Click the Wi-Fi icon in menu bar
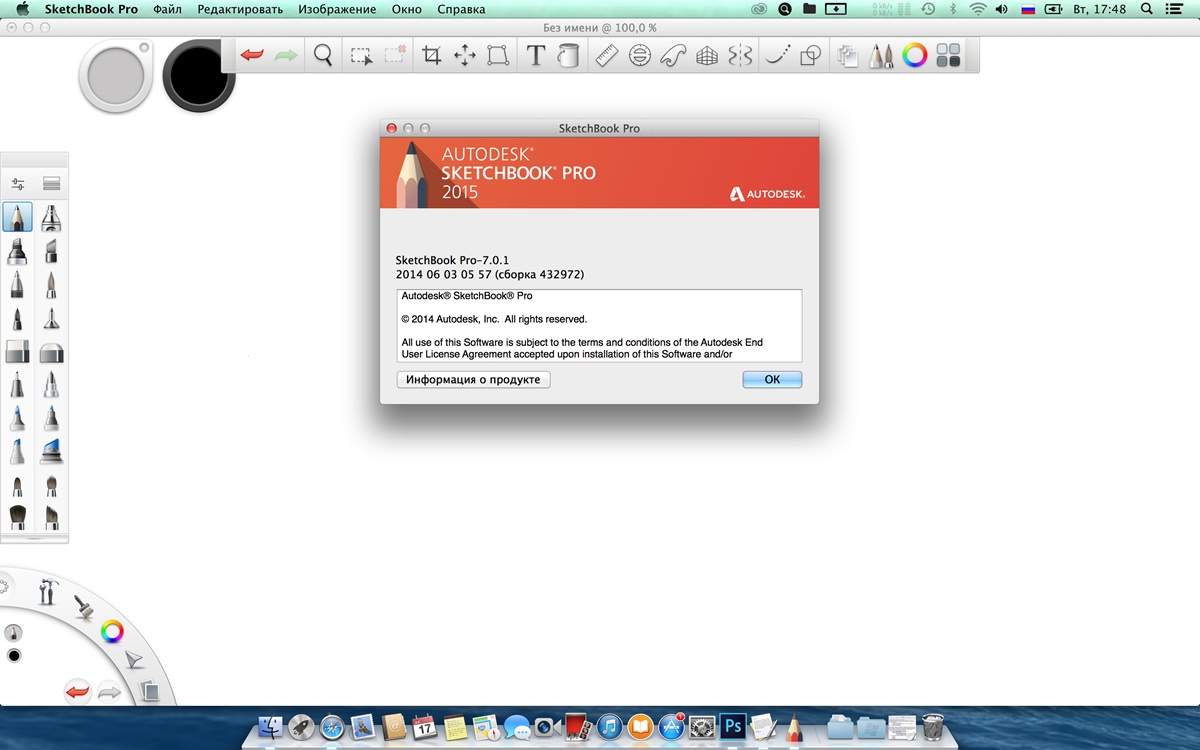Viewport: 1200px width, 750px height. tap(977, 9)
